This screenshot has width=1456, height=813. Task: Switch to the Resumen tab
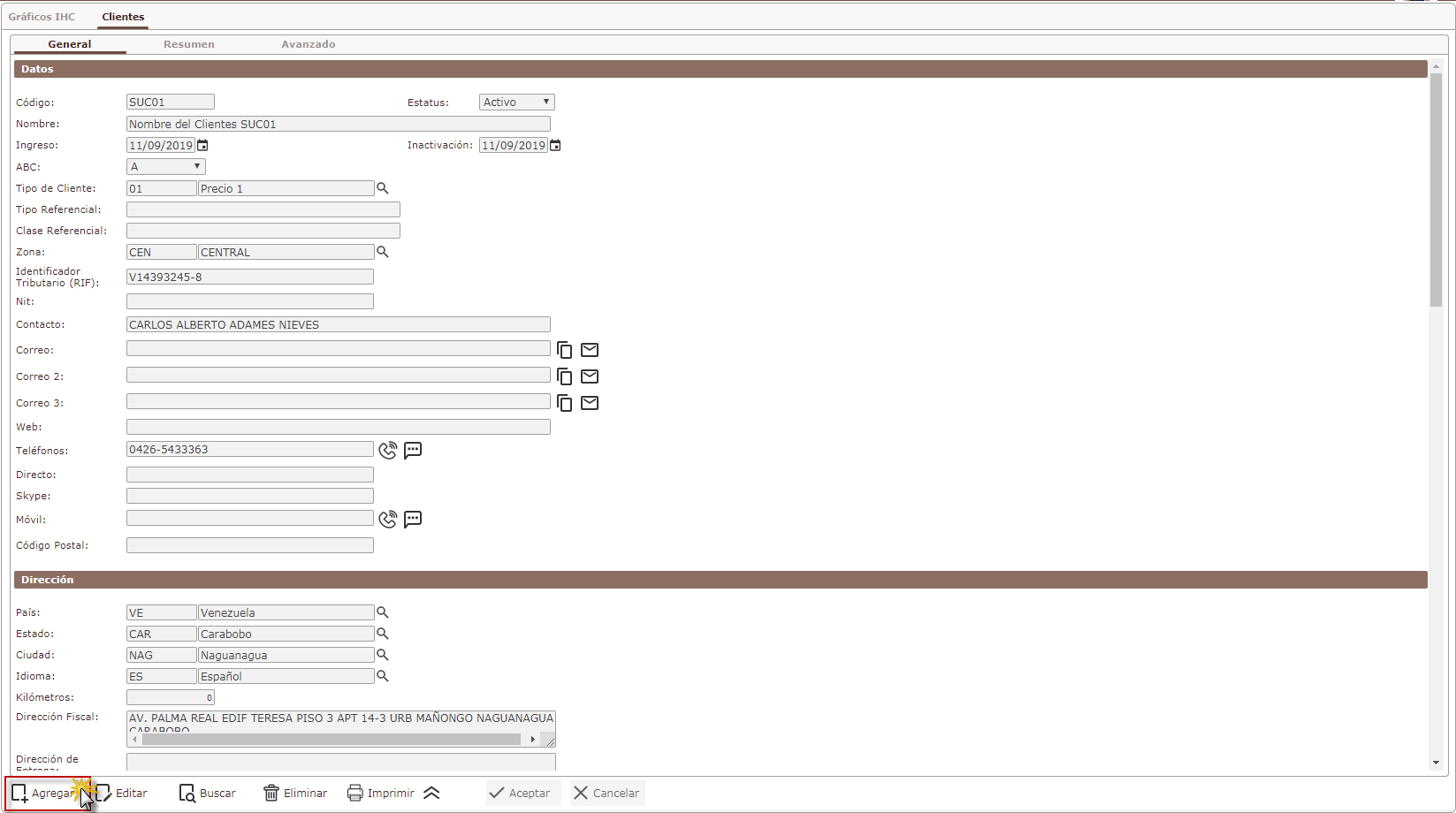click(x=188, y=44)
